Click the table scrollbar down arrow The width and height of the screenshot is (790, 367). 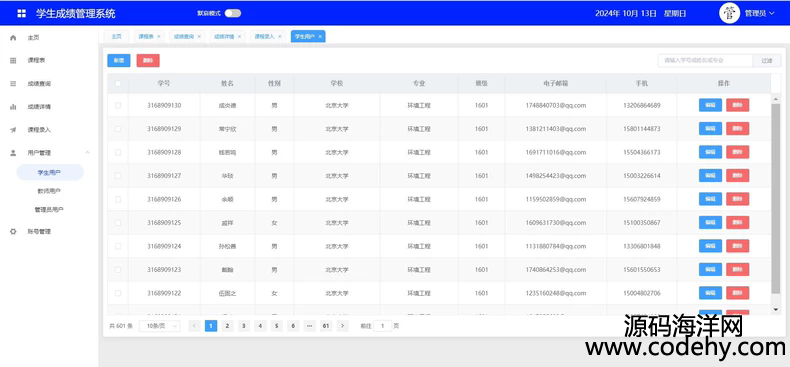(x=775, y=309)
